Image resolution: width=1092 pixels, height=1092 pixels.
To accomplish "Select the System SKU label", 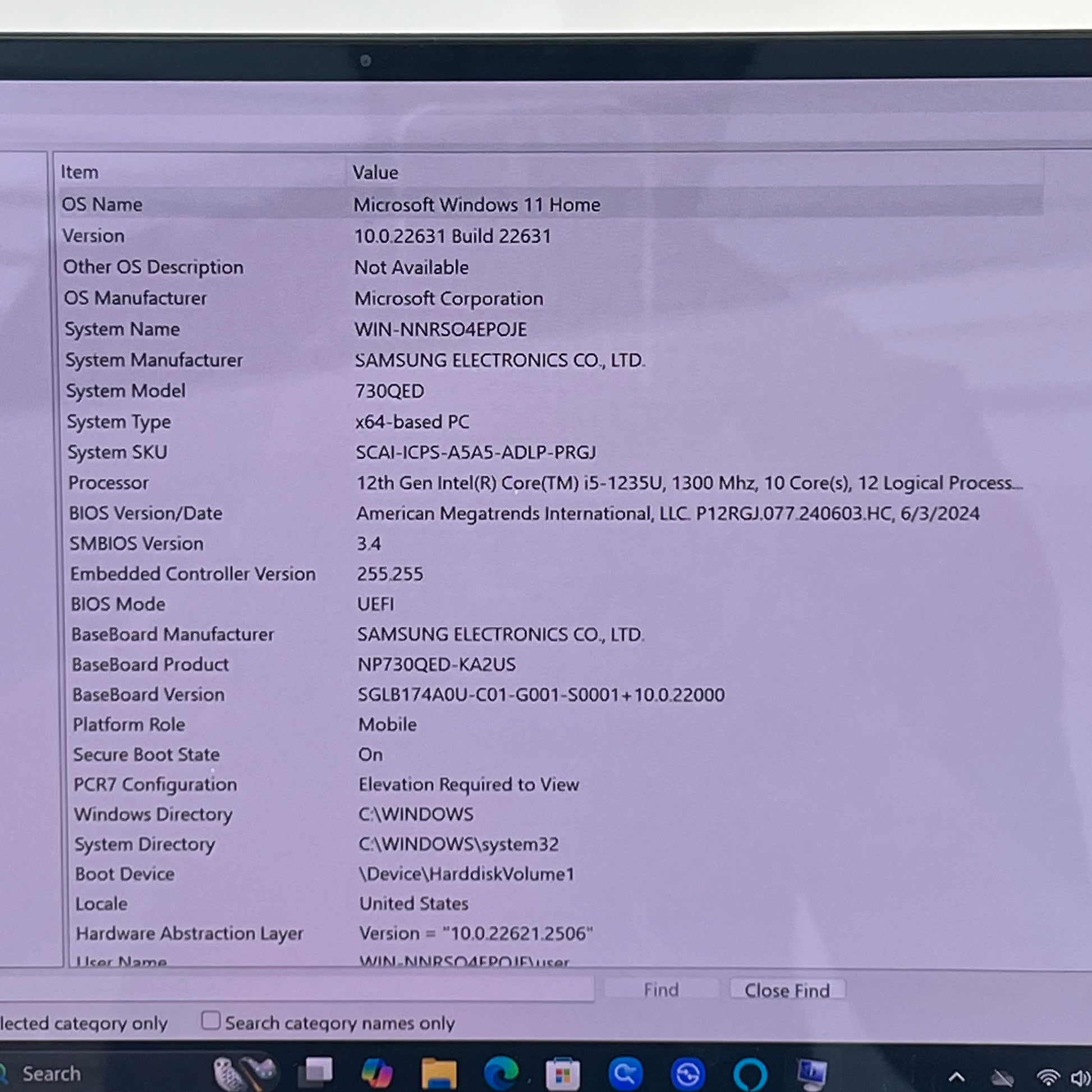I will click(x=117, y=452).
